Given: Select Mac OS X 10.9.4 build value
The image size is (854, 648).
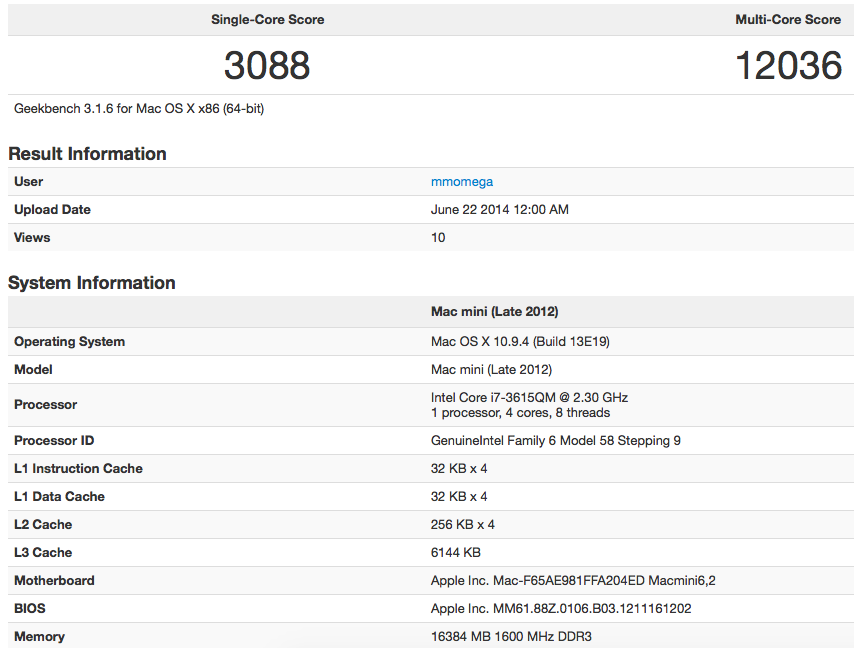Looking at the screenshot, I should (520, 341).
